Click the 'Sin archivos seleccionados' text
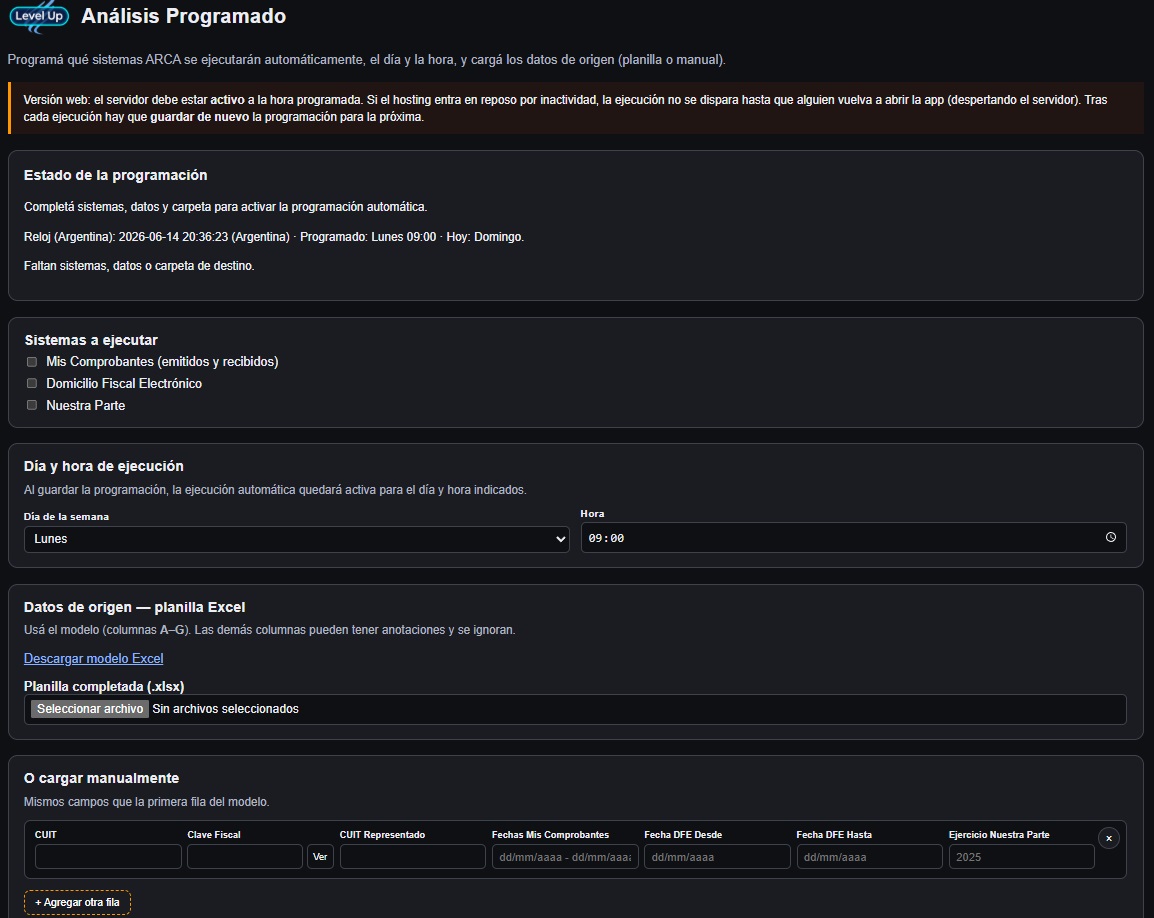This screenshot has width=1154, height=918. pos(225,709)
